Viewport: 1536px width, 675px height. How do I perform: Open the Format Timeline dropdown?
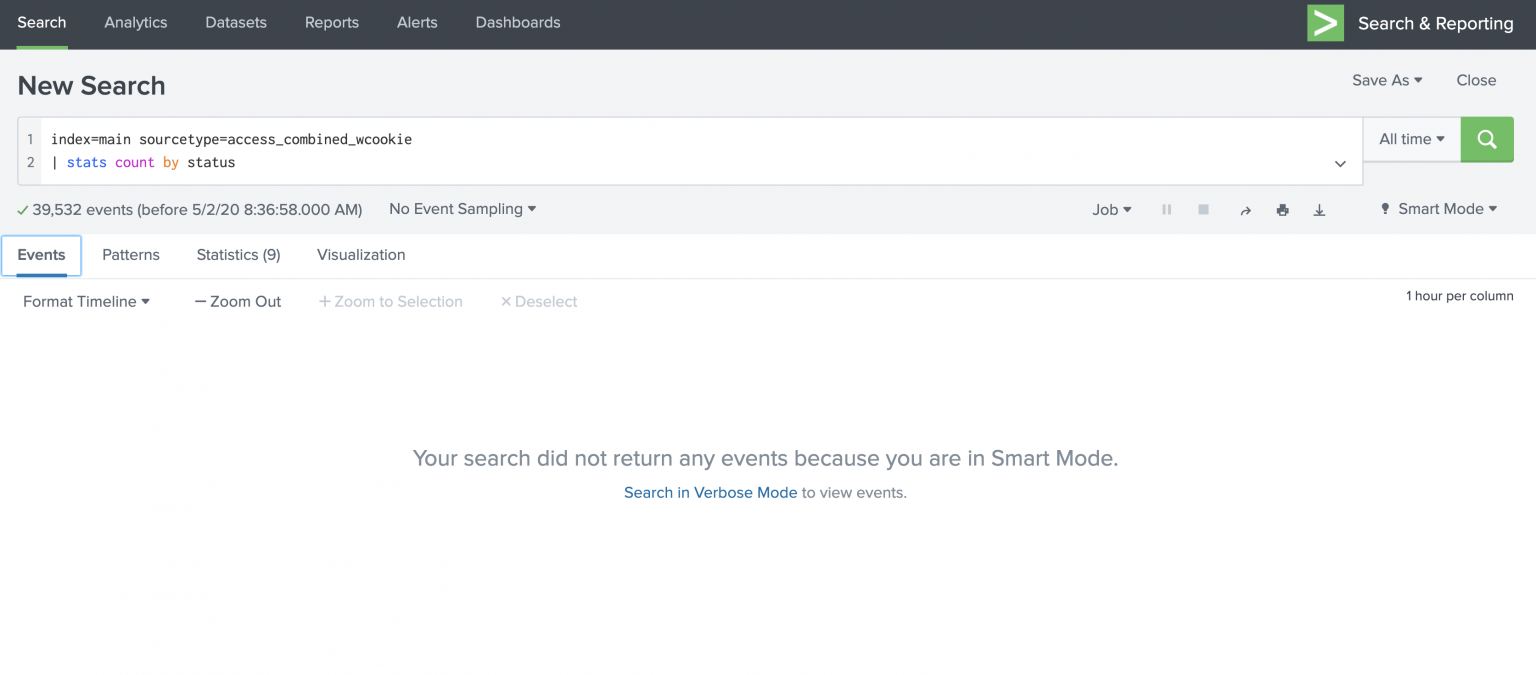coord(85,301)
